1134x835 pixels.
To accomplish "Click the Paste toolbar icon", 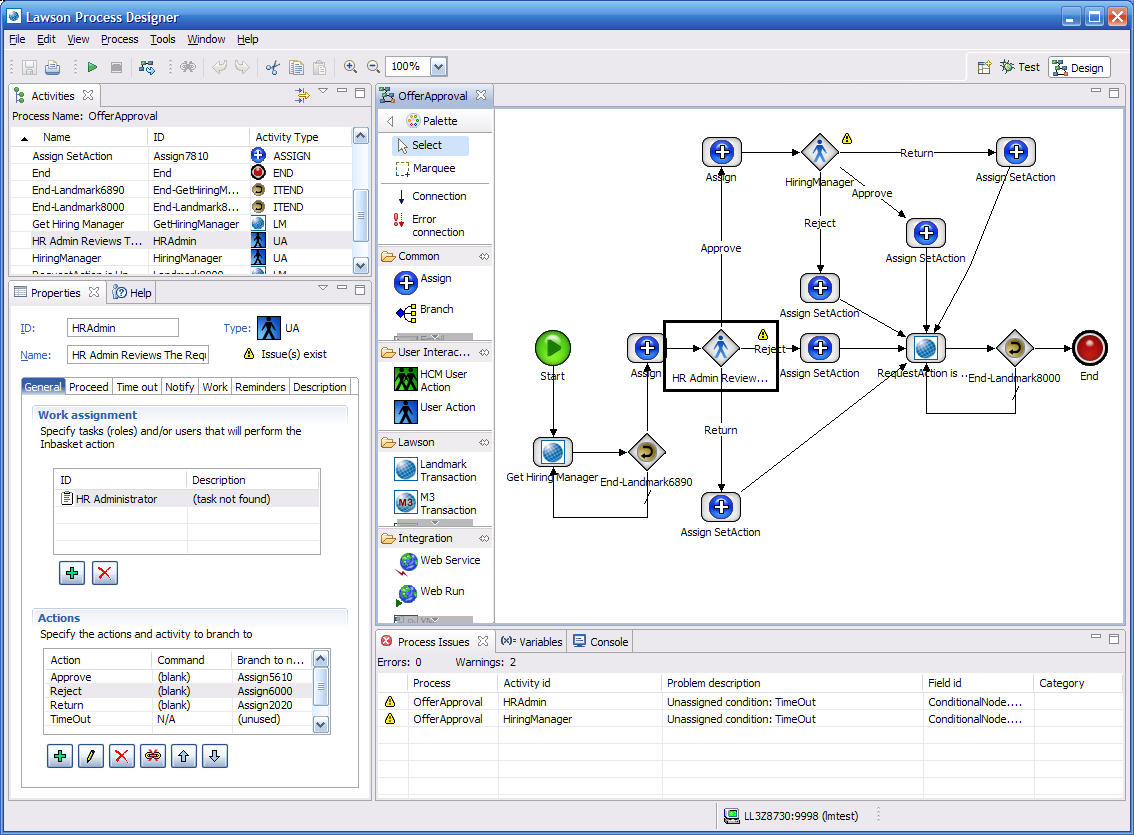I will [x=319, y=67].
